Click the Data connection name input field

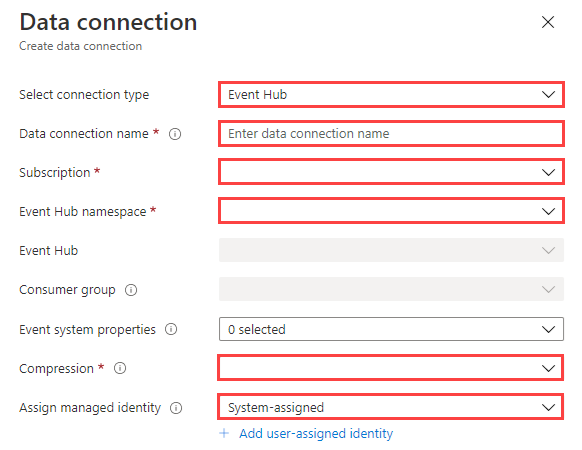coord(391,133)
